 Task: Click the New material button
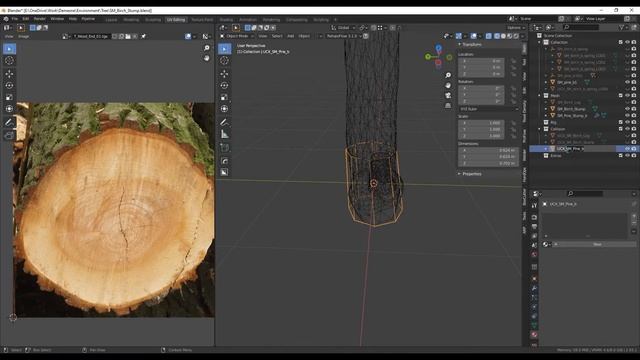597,244
